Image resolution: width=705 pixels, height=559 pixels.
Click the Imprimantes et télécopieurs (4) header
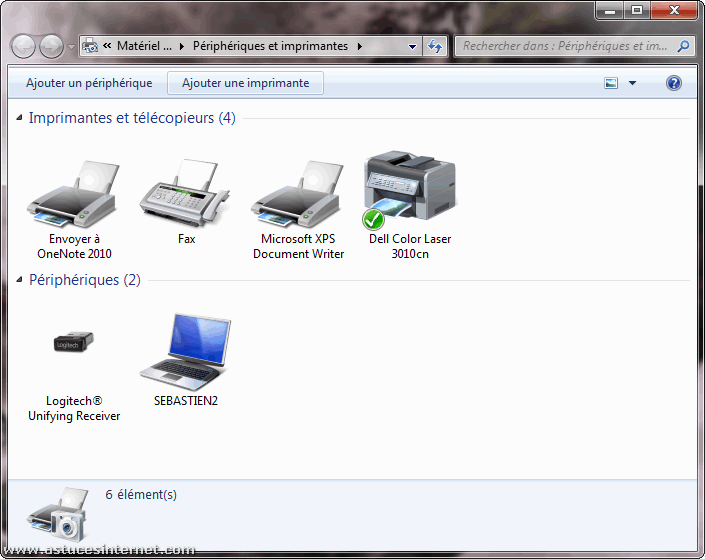(x=132, y=118)
